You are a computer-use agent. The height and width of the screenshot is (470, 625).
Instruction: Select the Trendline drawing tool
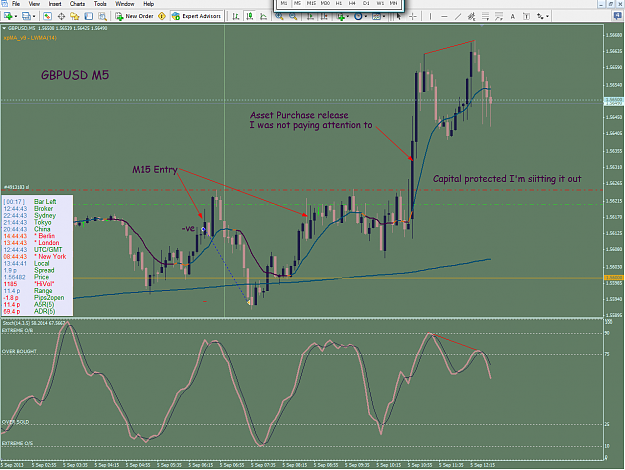pyautogui.click(x=458, y=16)
